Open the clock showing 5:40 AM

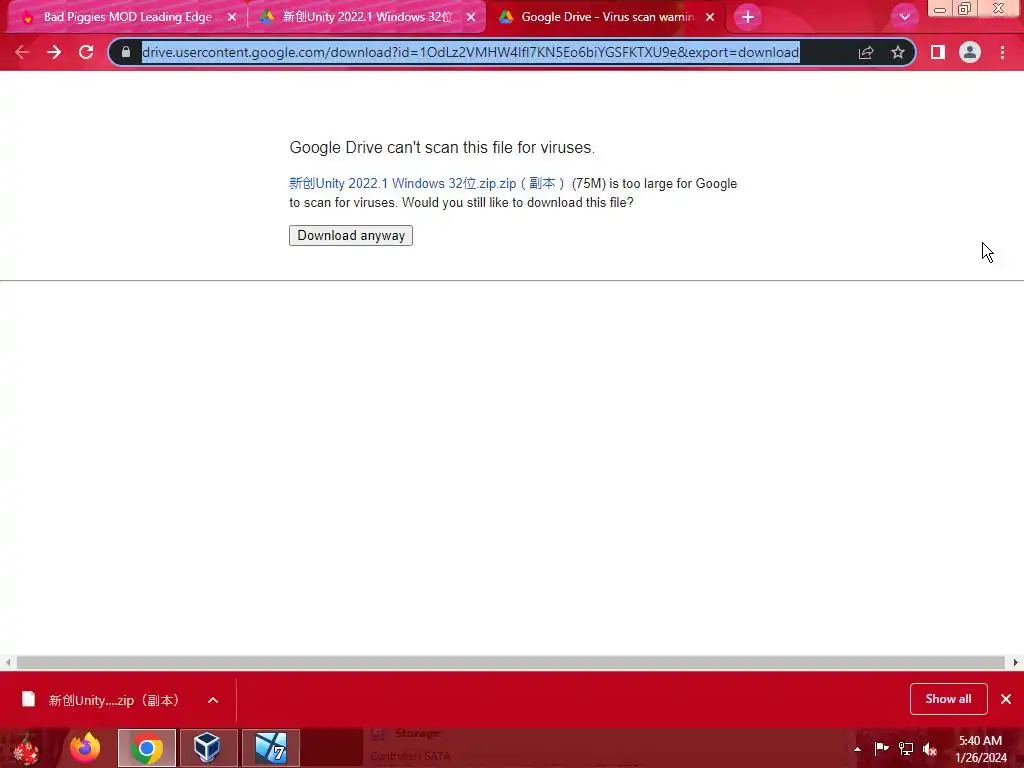[980, 749]
